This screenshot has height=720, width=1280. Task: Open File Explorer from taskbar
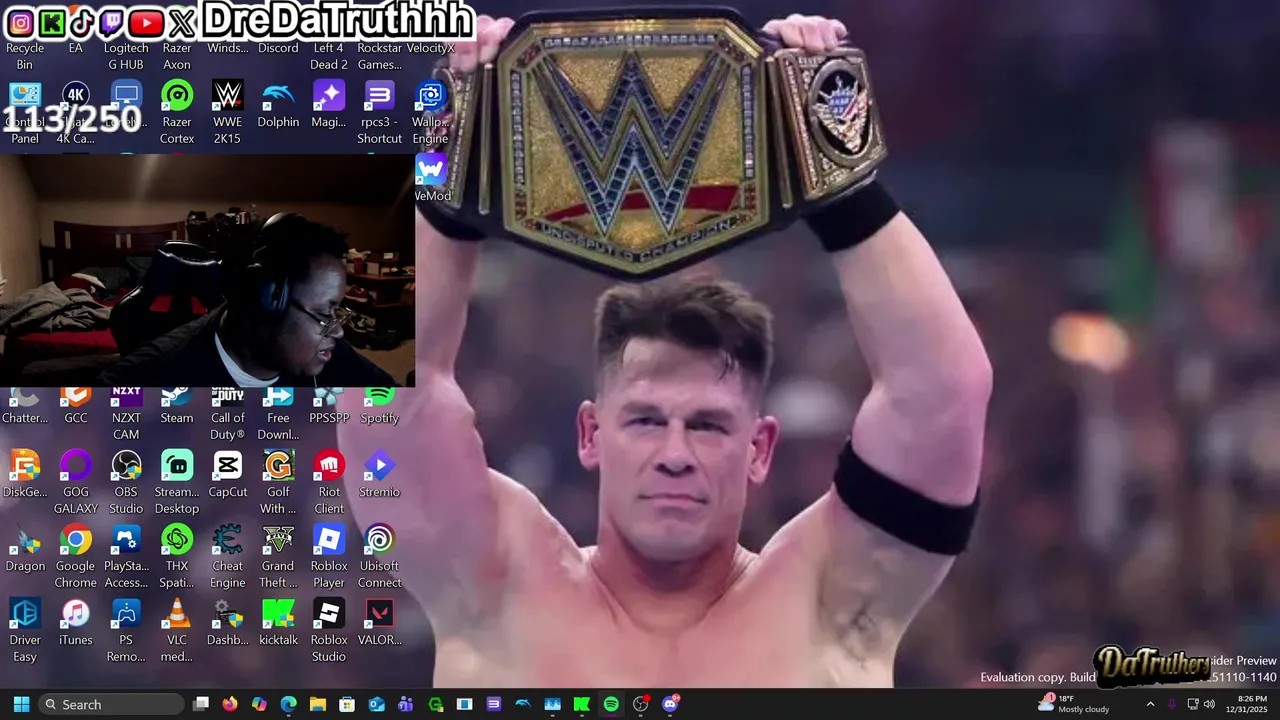tap(318, 704)
